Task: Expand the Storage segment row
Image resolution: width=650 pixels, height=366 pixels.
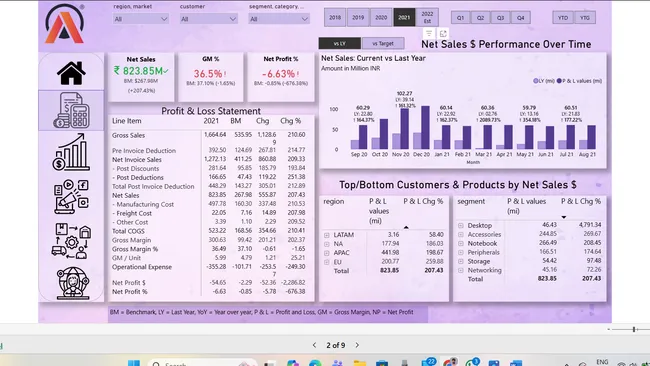Action: [461, 262]
